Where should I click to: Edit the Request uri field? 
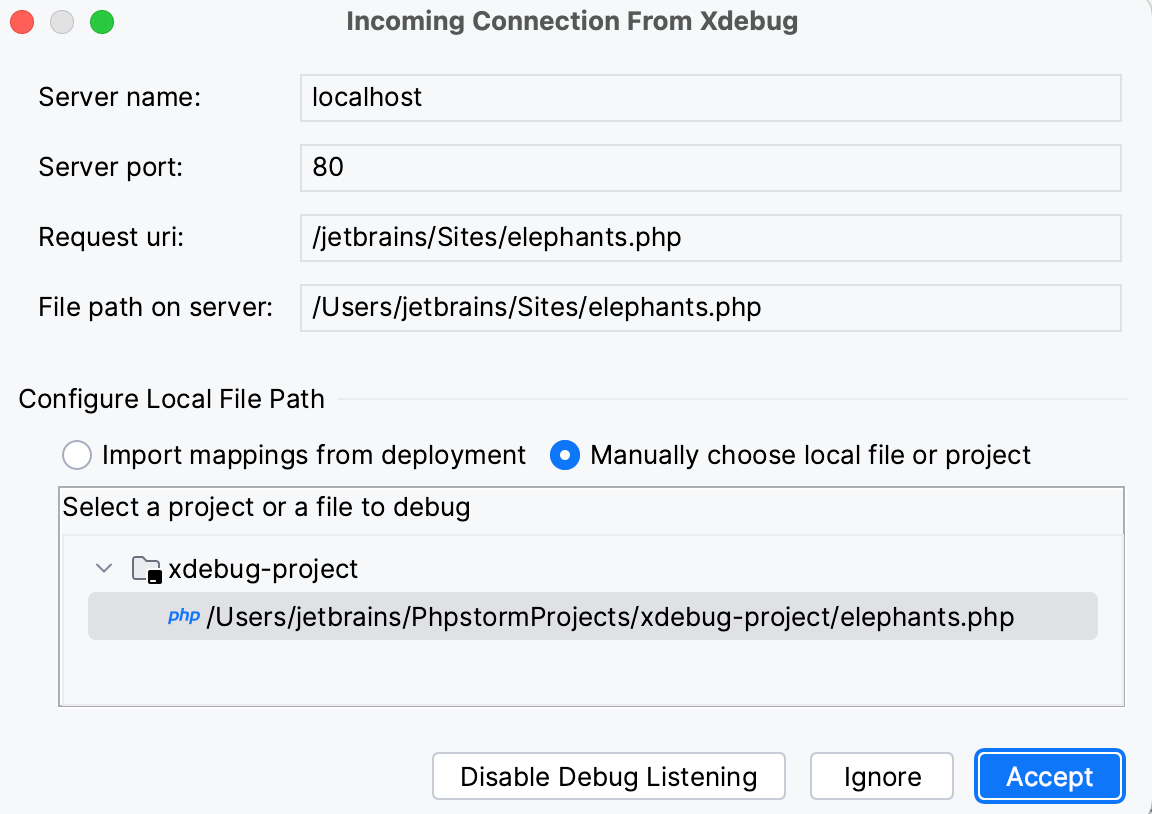710,237
